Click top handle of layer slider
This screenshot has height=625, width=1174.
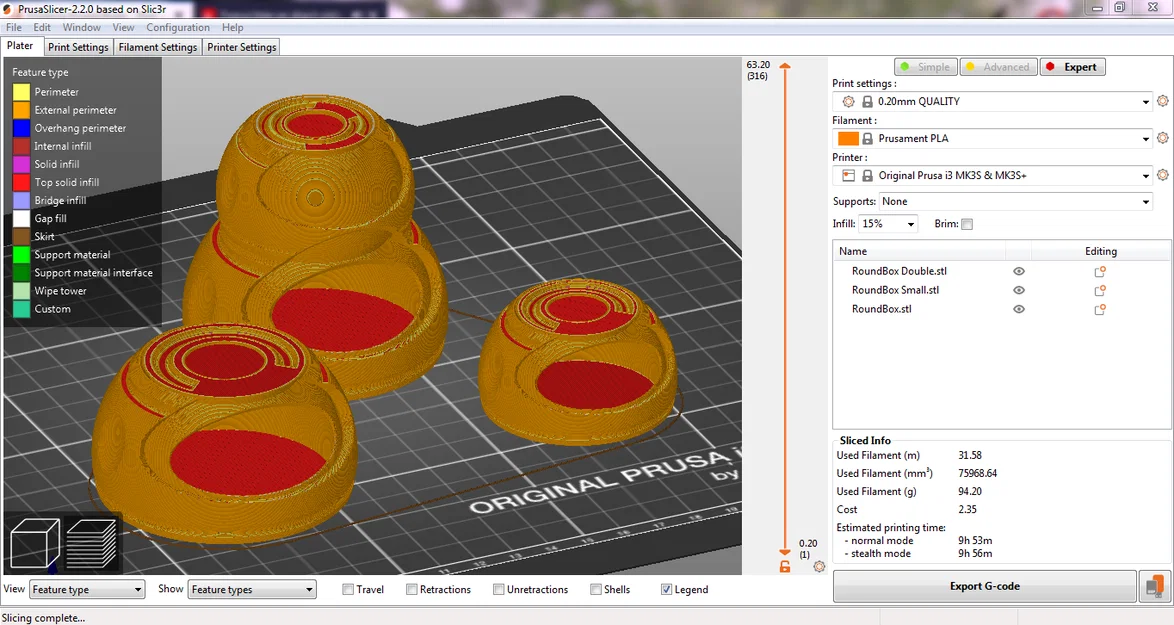coord(785,67)
